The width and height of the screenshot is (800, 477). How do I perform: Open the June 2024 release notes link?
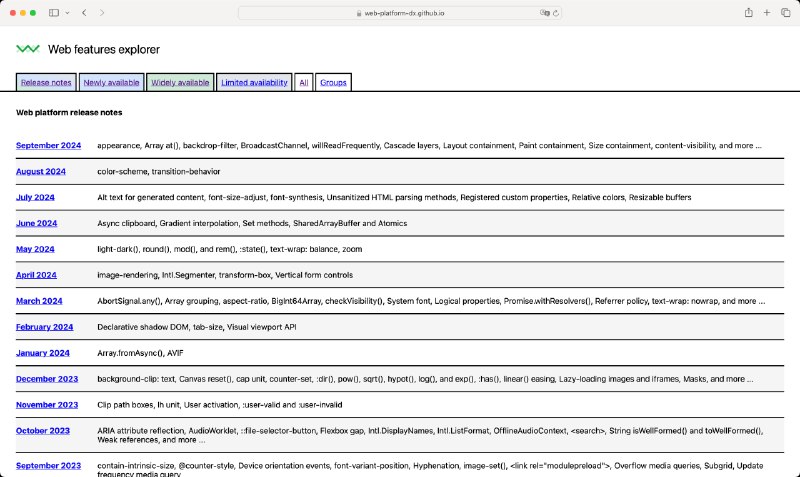(36, 223)
